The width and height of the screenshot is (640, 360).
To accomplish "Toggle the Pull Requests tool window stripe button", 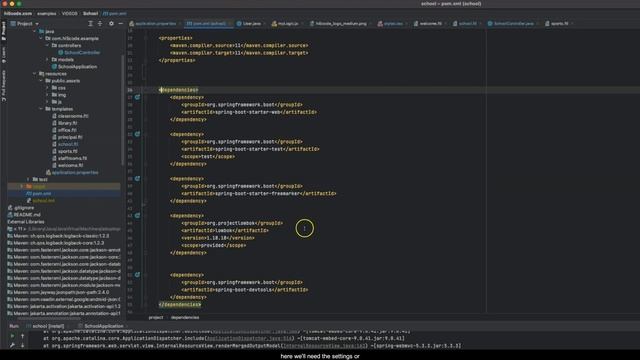I will [4, 86].
